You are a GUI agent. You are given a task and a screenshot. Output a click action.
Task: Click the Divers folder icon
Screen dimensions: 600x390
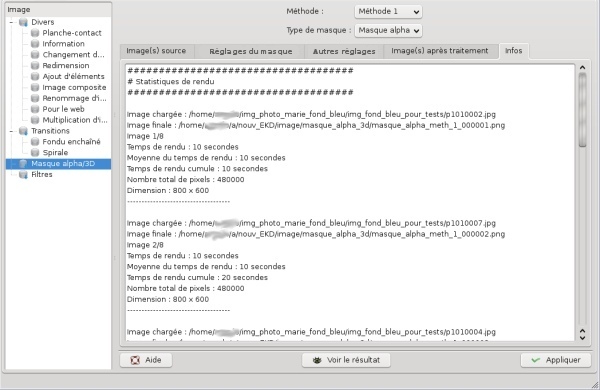[x=23, y=22]
